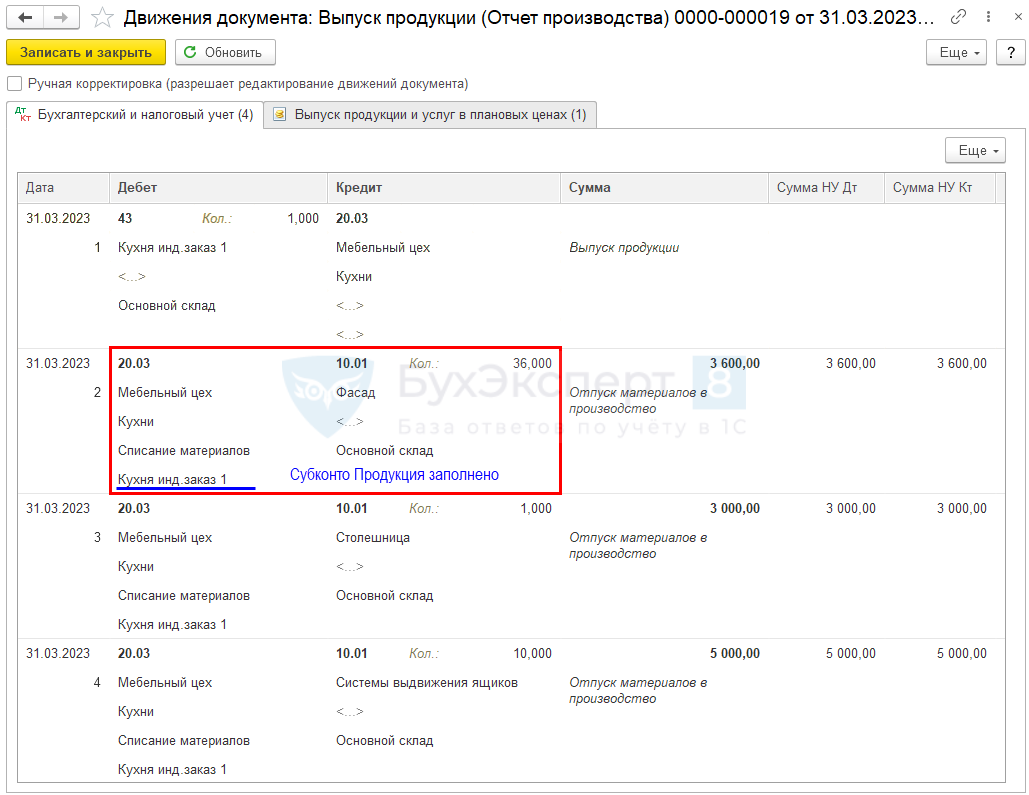Open the top Еще dropdown menu
This screenshot has height=795, width=1029.
pos(956,53)
